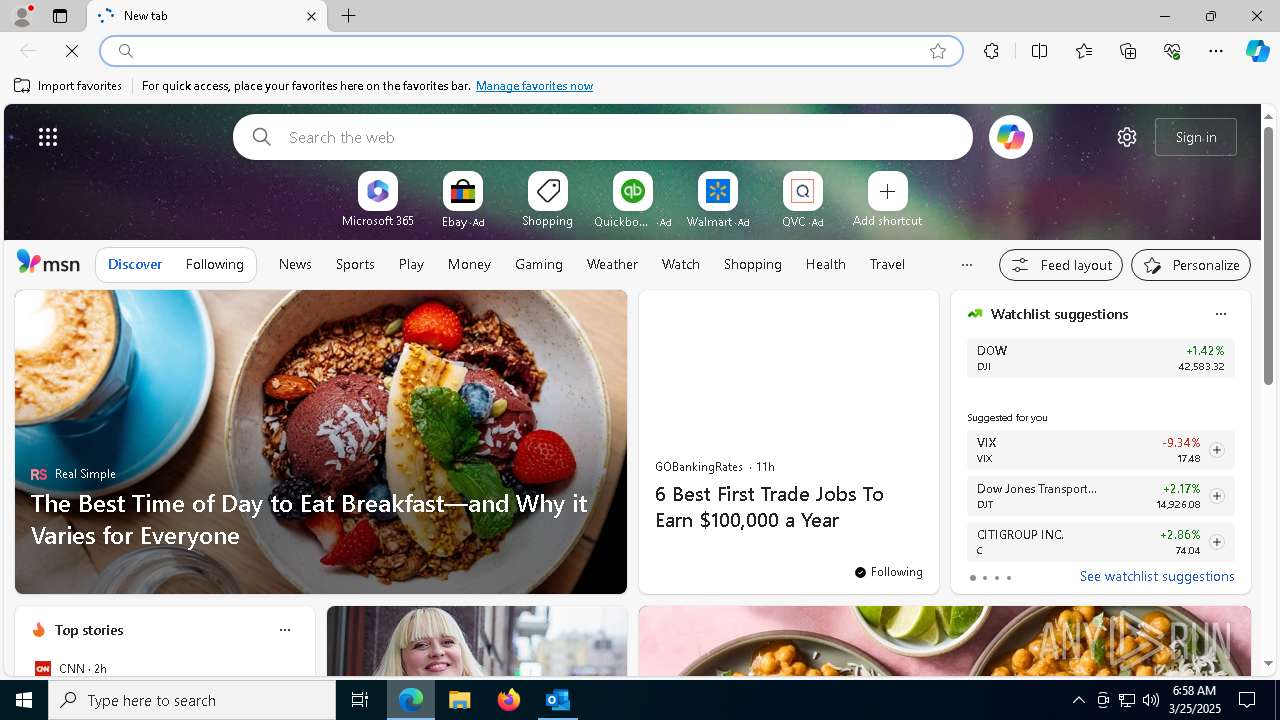The width and height of the screenshot is (1280, 720).
Task: Go to the msn logo home
Action: (48, 263)
